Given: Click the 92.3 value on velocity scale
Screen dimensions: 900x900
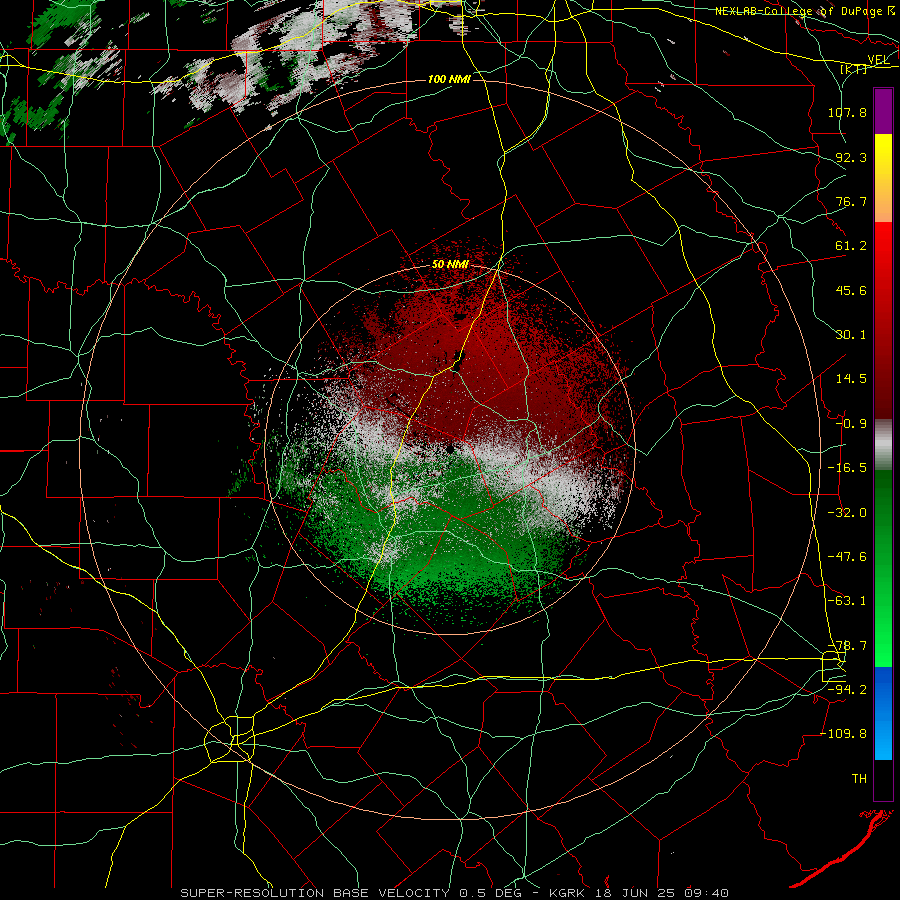Looking at the screenshot, I should click(851, 157).
